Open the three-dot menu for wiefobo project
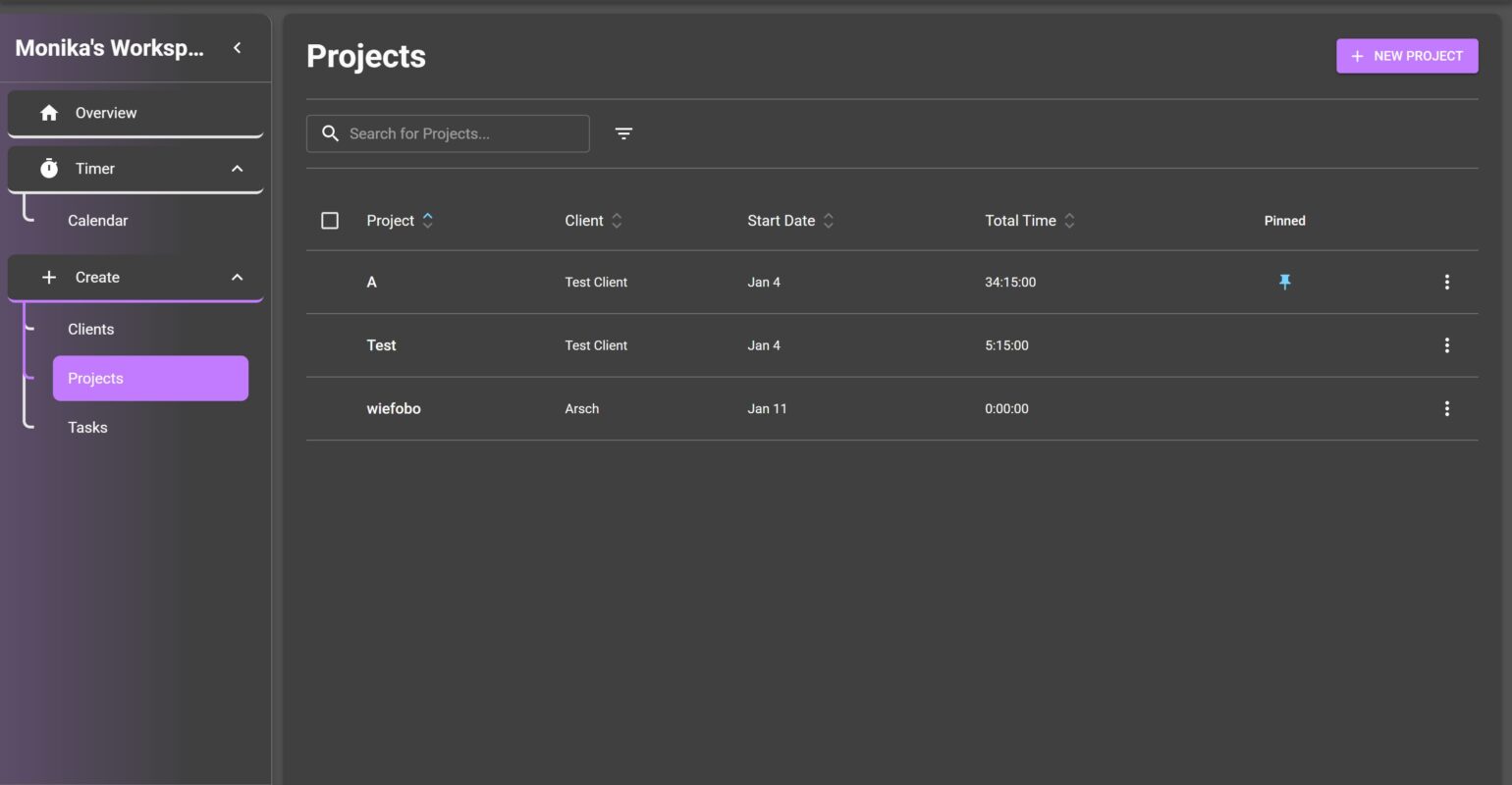The image size is (1512, 785). click(x=1446, y=408)
